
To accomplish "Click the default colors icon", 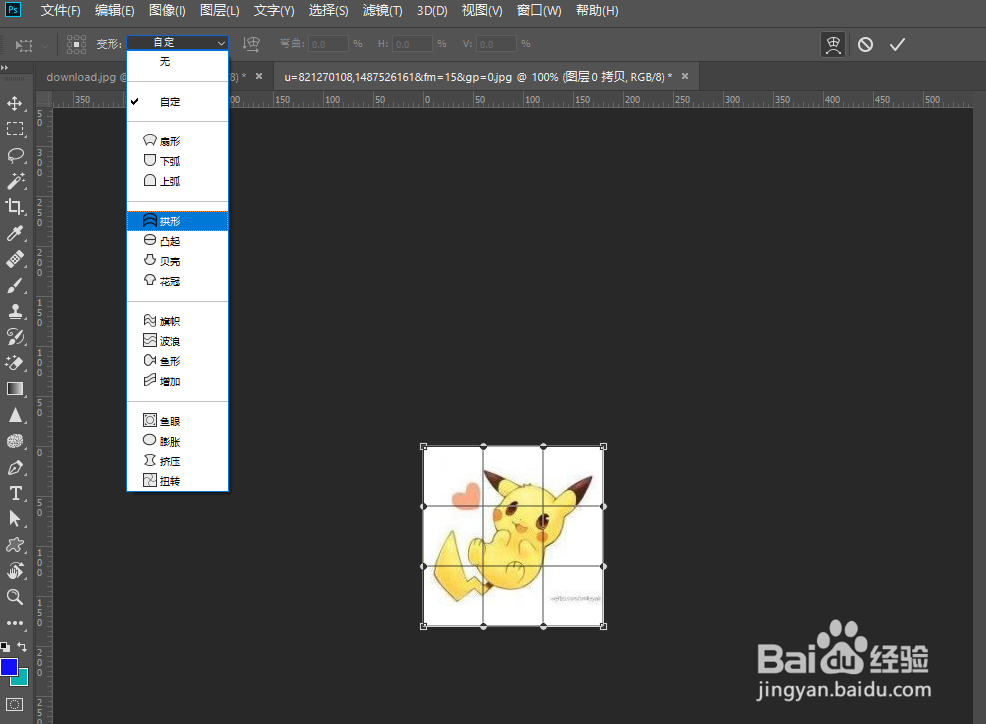I will click(x=5, y=647).
